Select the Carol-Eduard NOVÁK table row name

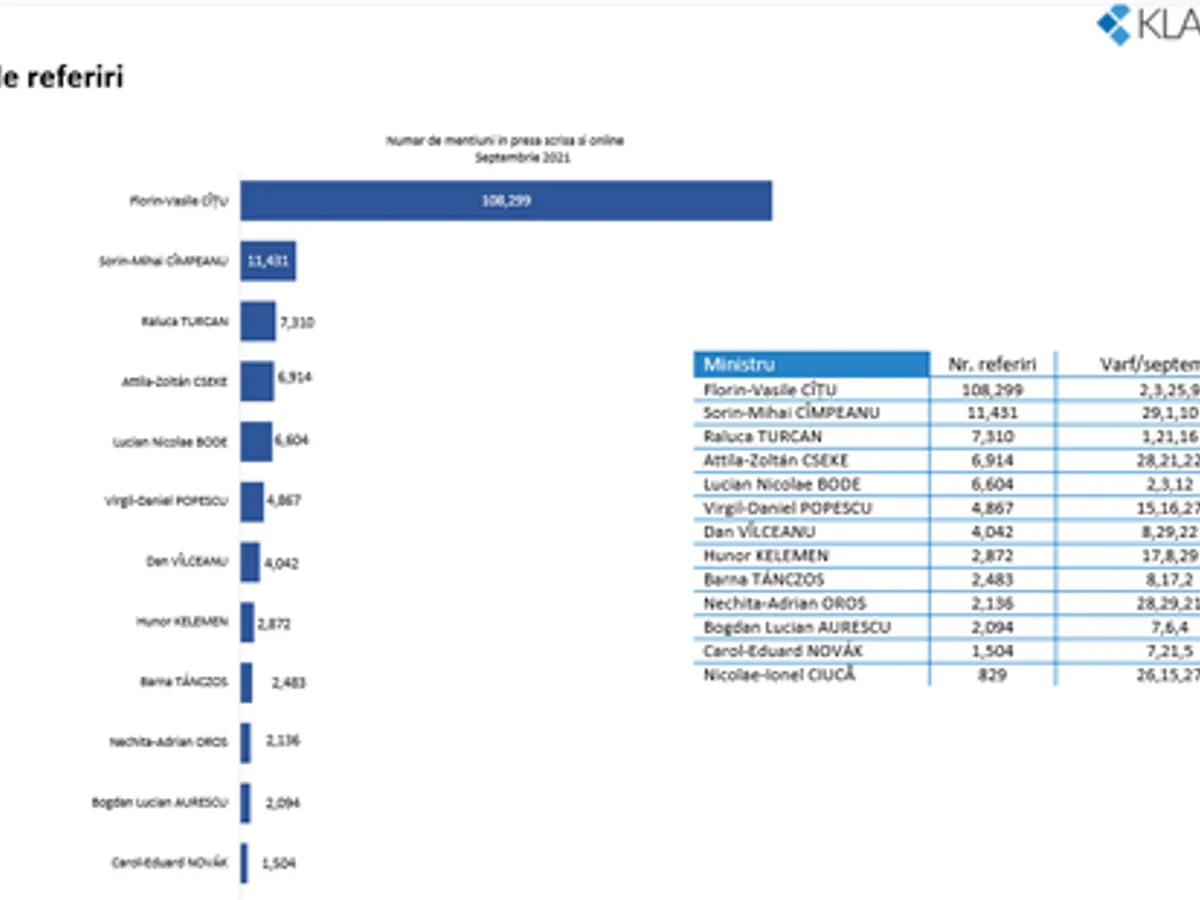[784, 651]
